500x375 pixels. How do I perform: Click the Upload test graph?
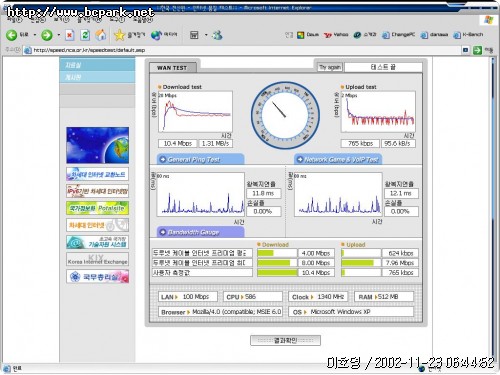click(378, 112)
